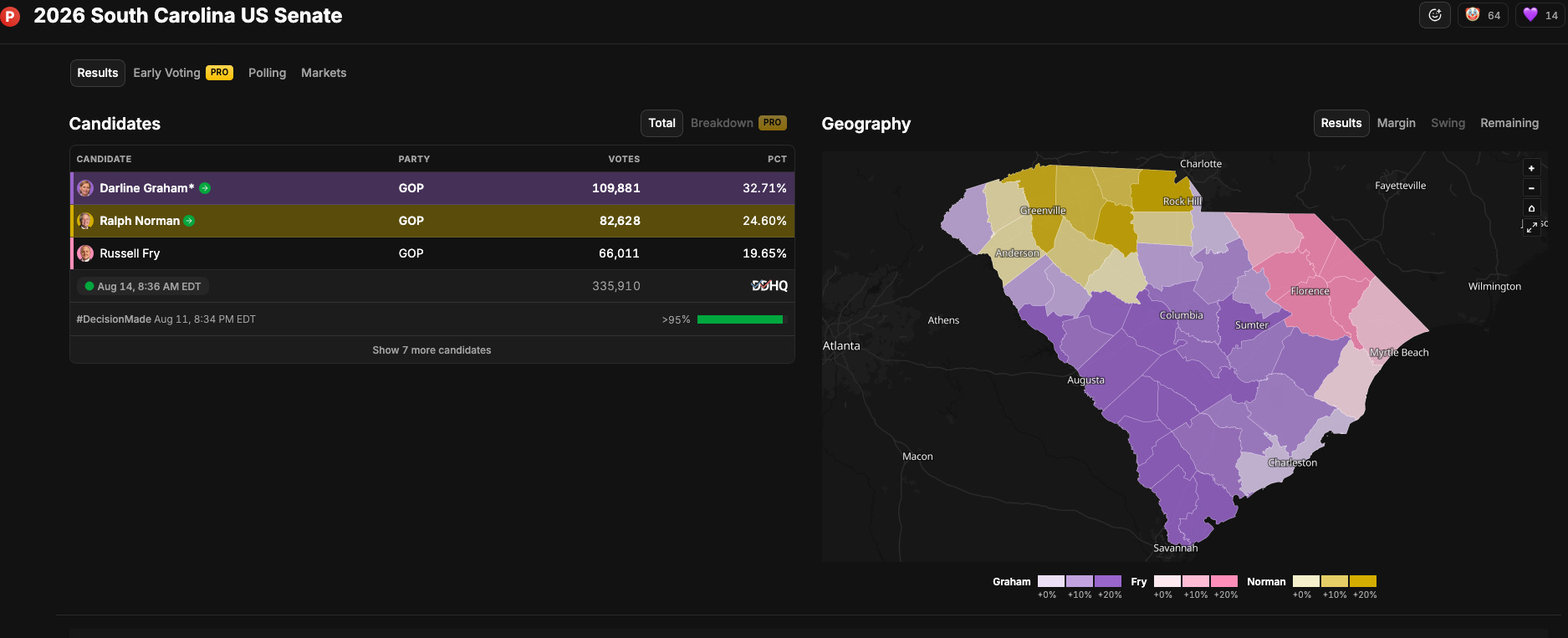Zoom in on the map with plus icon
This screenshot has height=638, width=1568.
tap(1531, 168)
